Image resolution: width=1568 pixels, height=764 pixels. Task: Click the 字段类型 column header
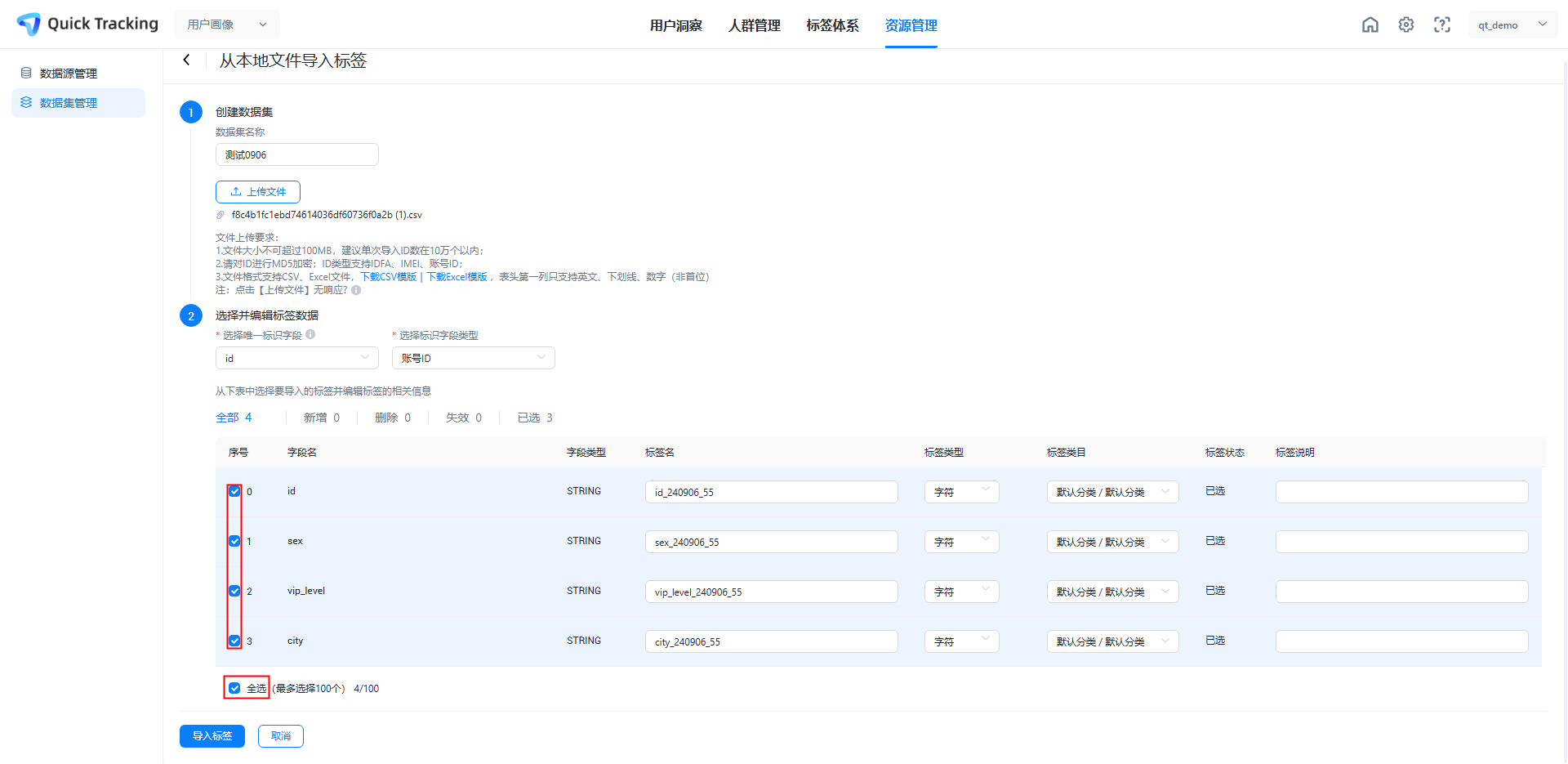point(586,452)
